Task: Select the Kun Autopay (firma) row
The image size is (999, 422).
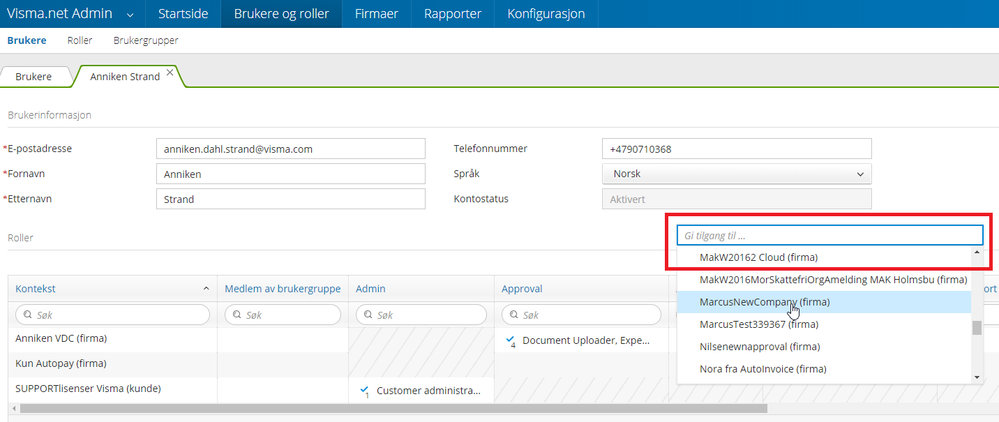Action: (61, 363)
